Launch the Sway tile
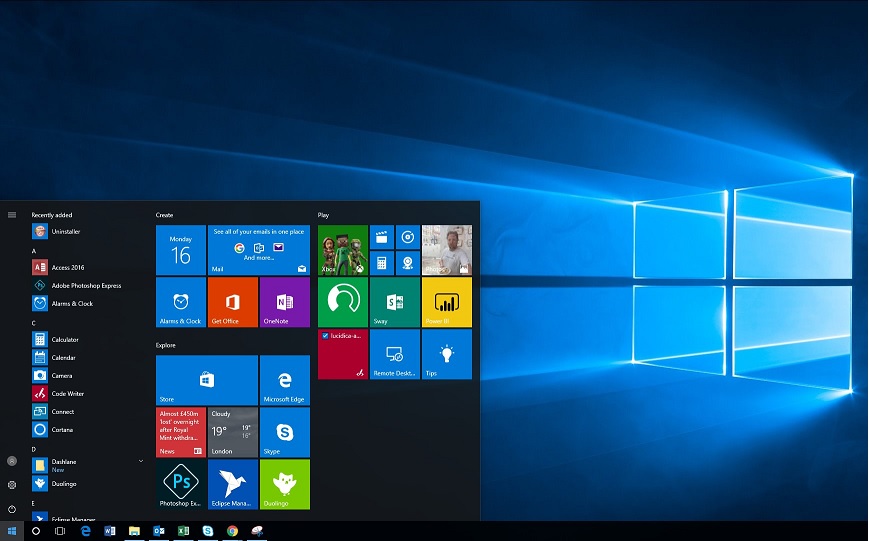Screen dimensions: 870x541 394,302
